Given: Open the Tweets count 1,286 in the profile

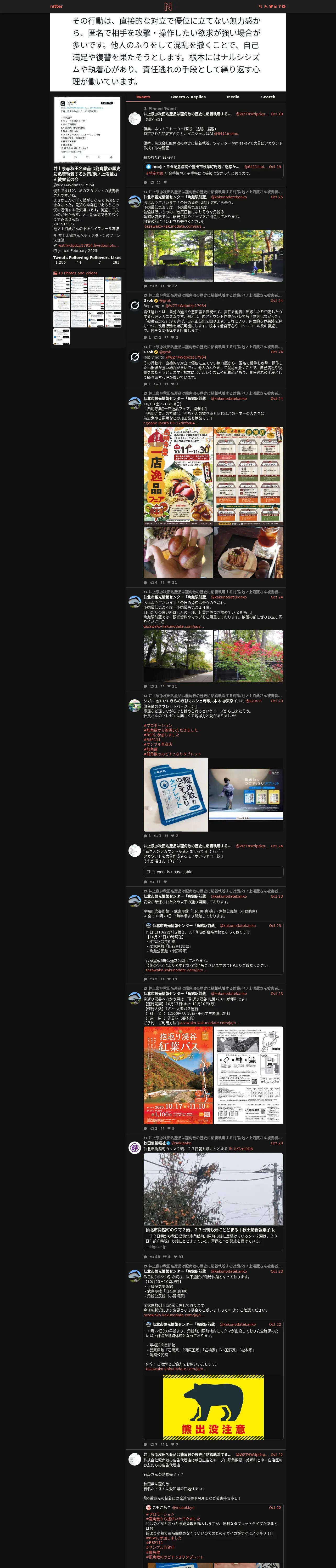Looking at the screenshot, I should tap(60, 260).
